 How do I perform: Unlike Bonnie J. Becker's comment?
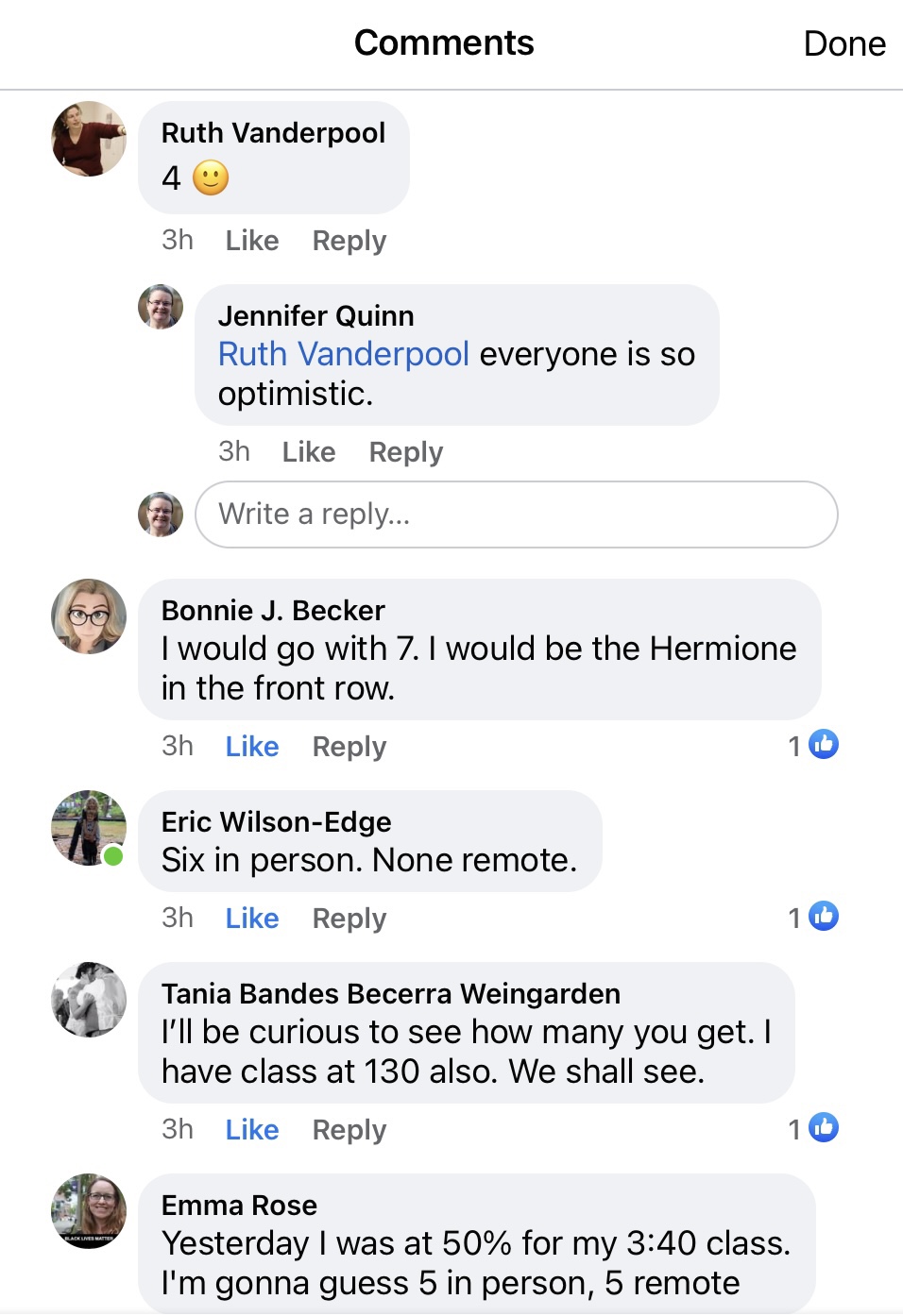[251, 747]
